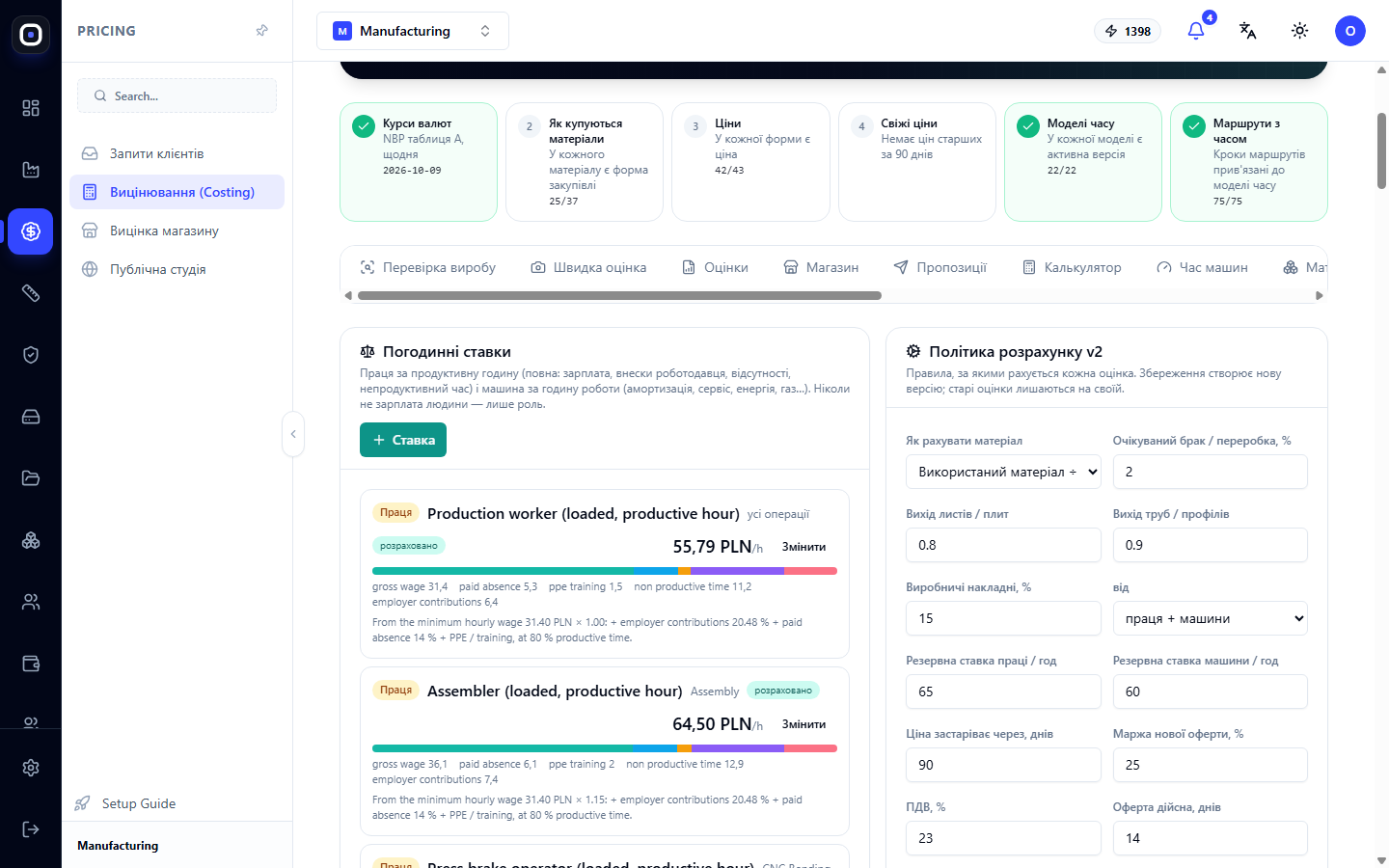
Task: Open the tag/label icon in sidebar
Action: [31, 293]
